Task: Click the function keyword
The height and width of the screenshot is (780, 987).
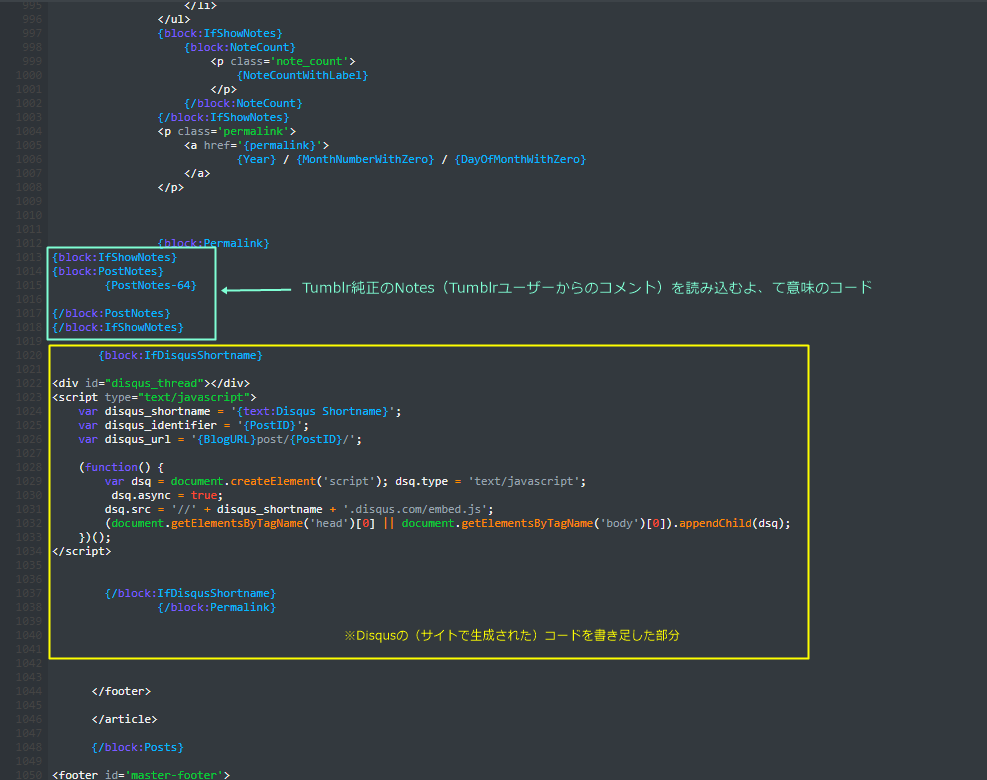Action: pyautogui.click(x=111, y=467)
